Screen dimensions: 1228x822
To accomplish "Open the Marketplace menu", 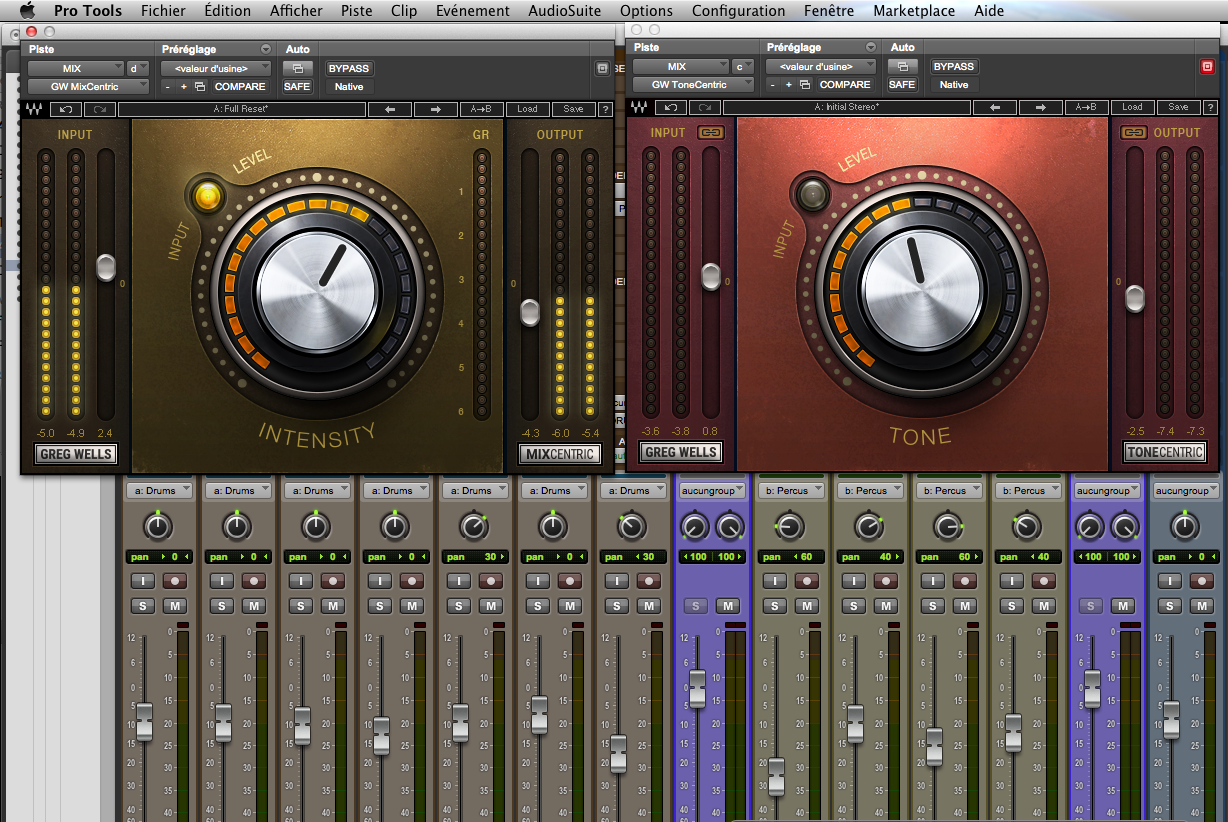I will 914,11.
